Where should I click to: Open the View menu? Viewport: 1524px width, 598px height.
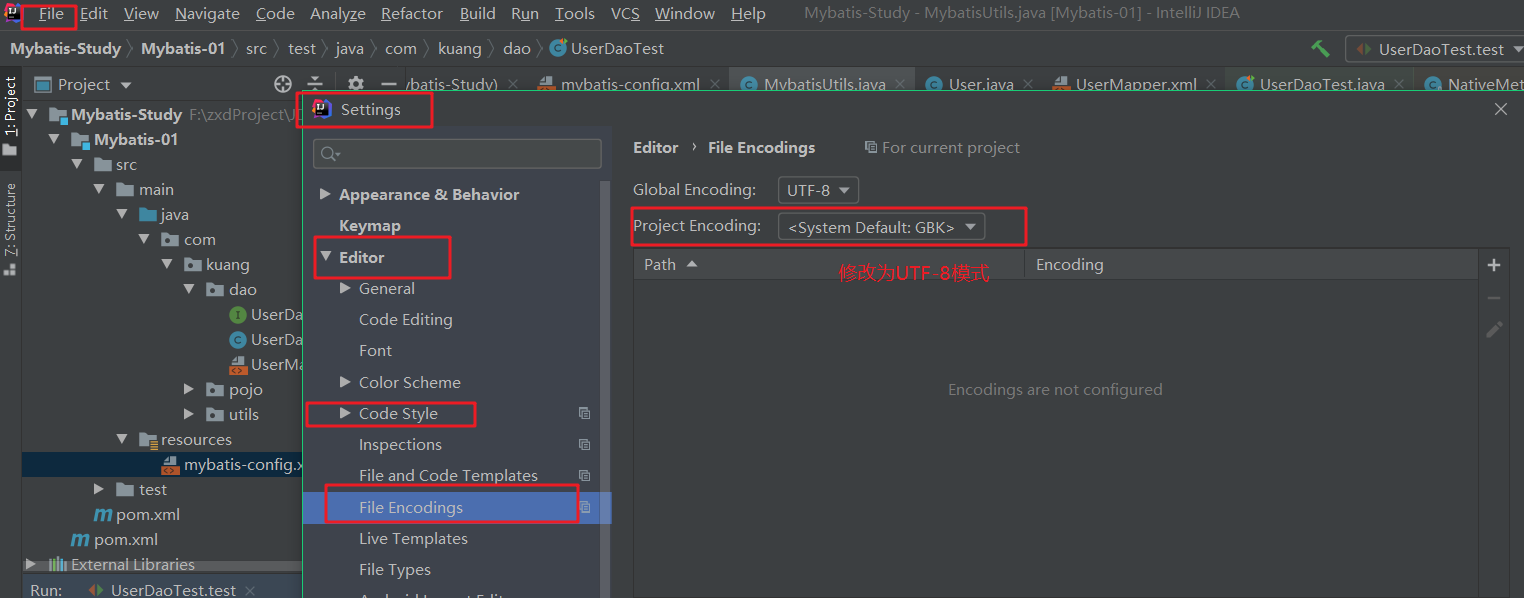click(x=141, y=14)
